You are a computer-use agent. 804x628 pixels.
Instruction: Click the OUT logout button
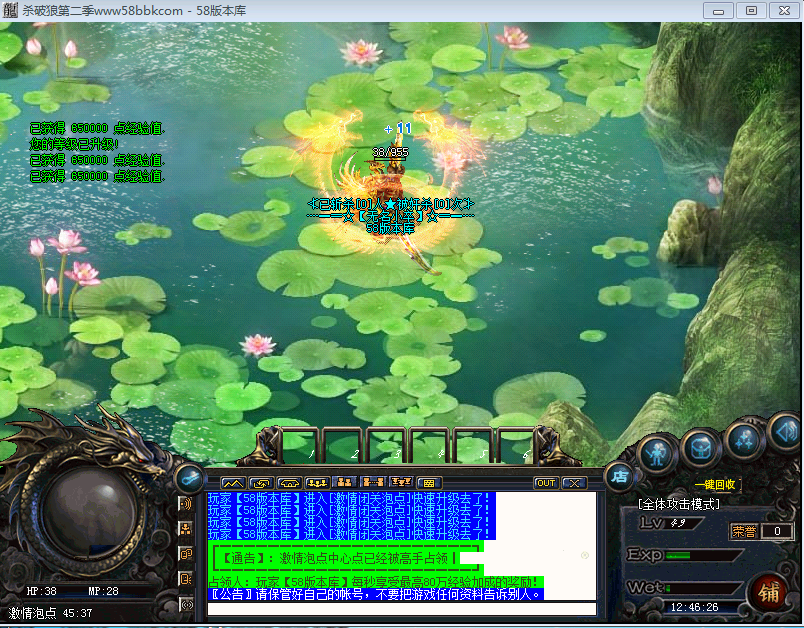click(546, 483)
